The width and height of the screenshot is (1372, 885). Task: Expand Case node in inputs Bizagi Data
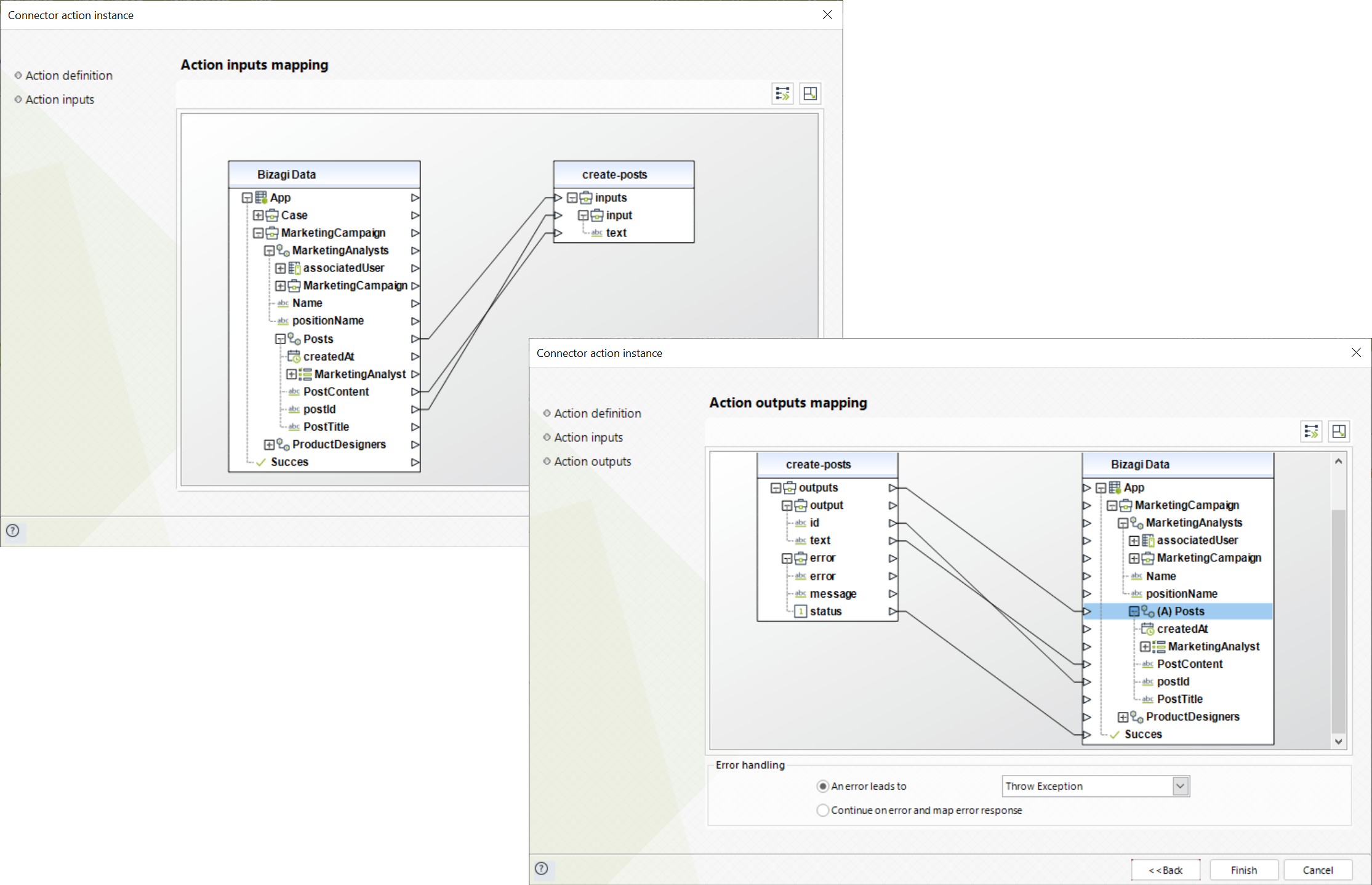coord(259,215)
